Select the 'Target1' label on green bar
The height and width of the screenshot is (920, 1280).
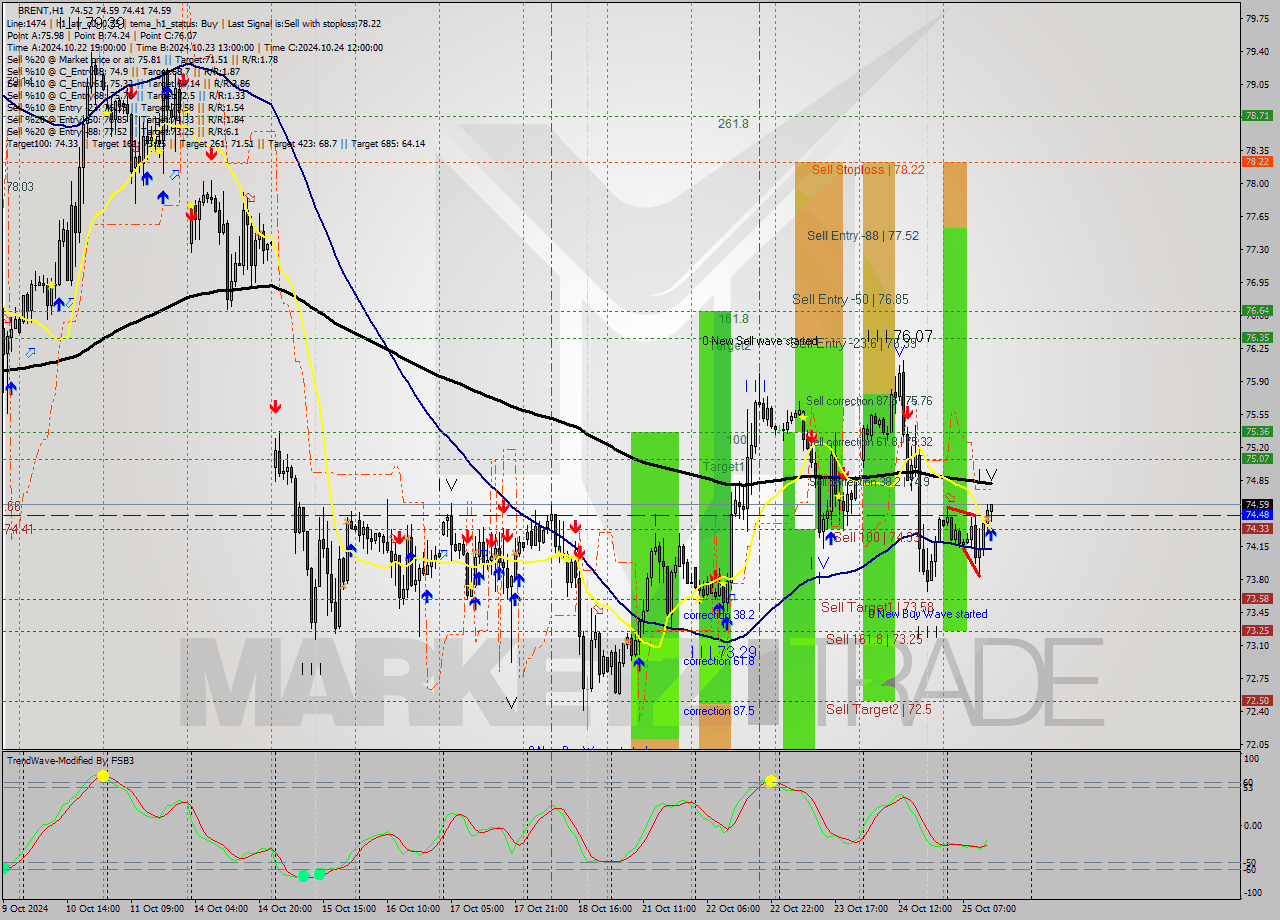coord(723,467)
